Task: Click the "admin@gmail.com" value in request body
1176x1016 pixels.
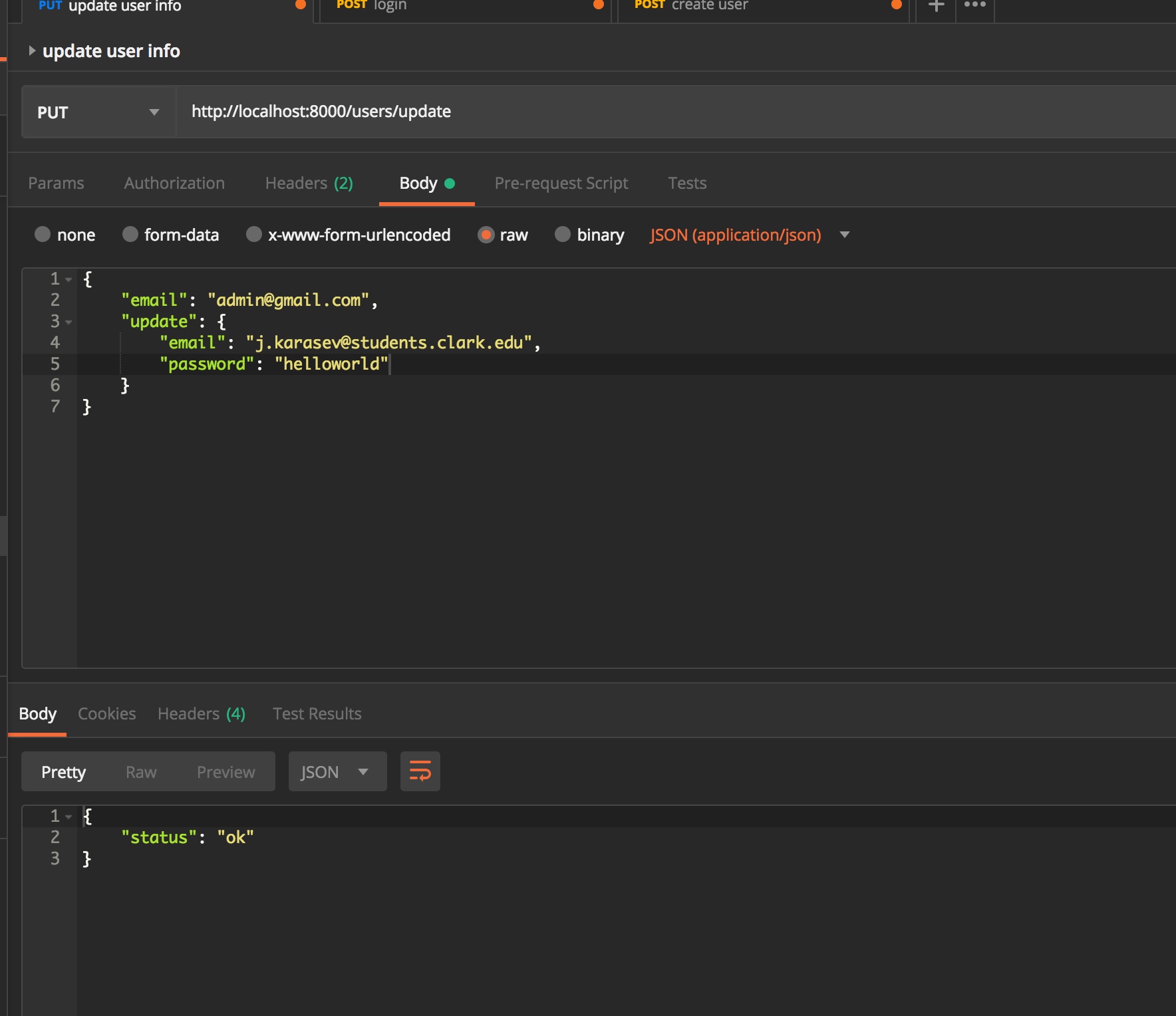Action: point(288,301)
